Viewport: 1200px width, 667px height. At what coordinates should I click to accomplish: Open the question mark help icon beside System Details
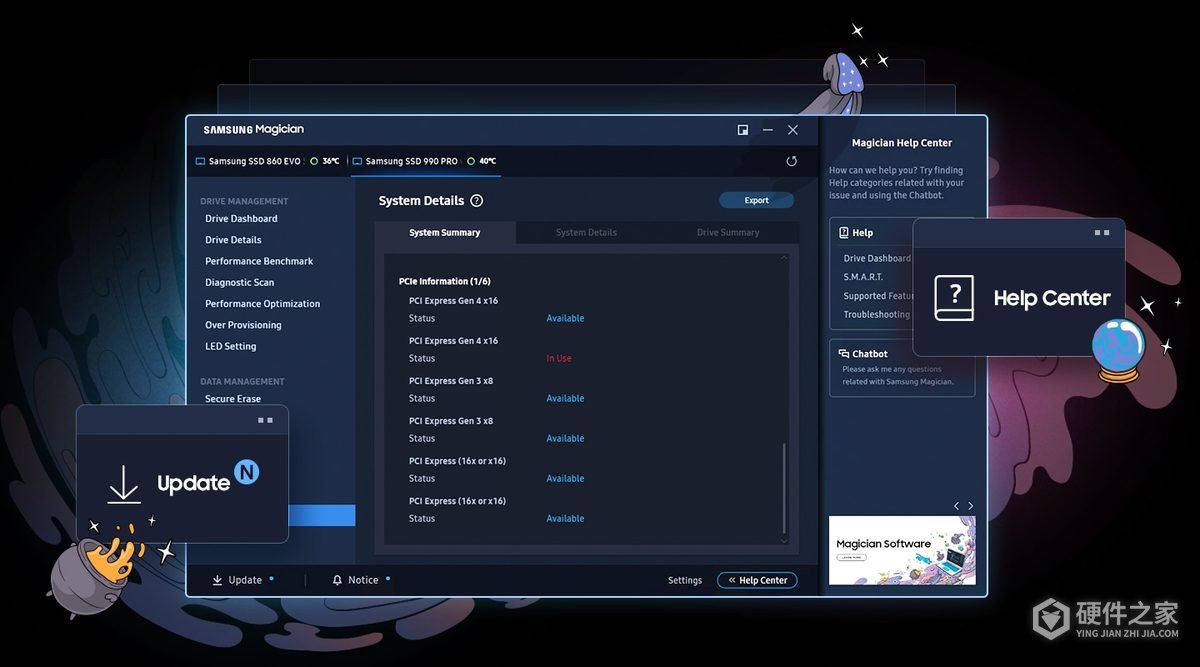476,201
